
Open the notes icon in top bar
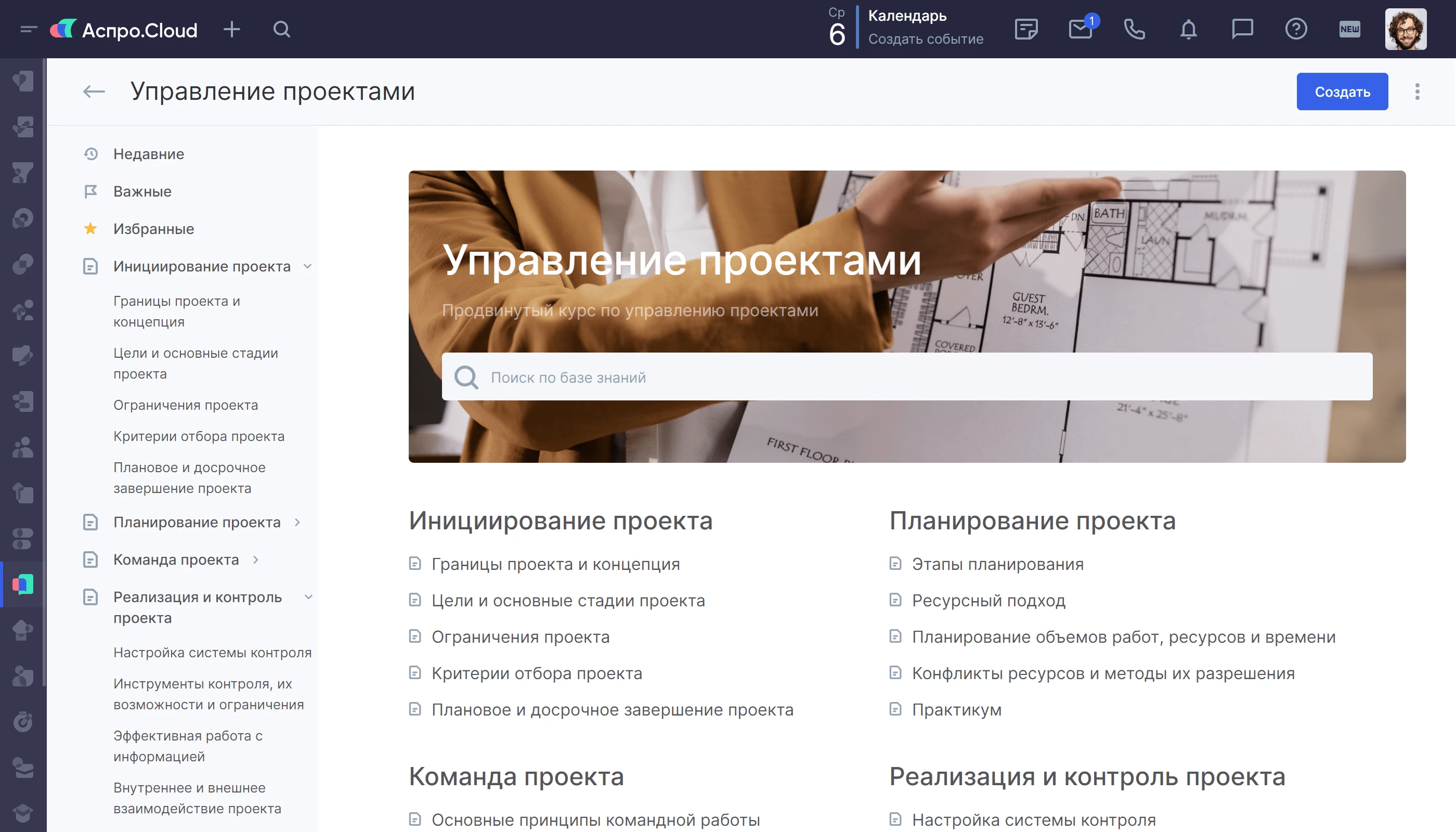1026,29
